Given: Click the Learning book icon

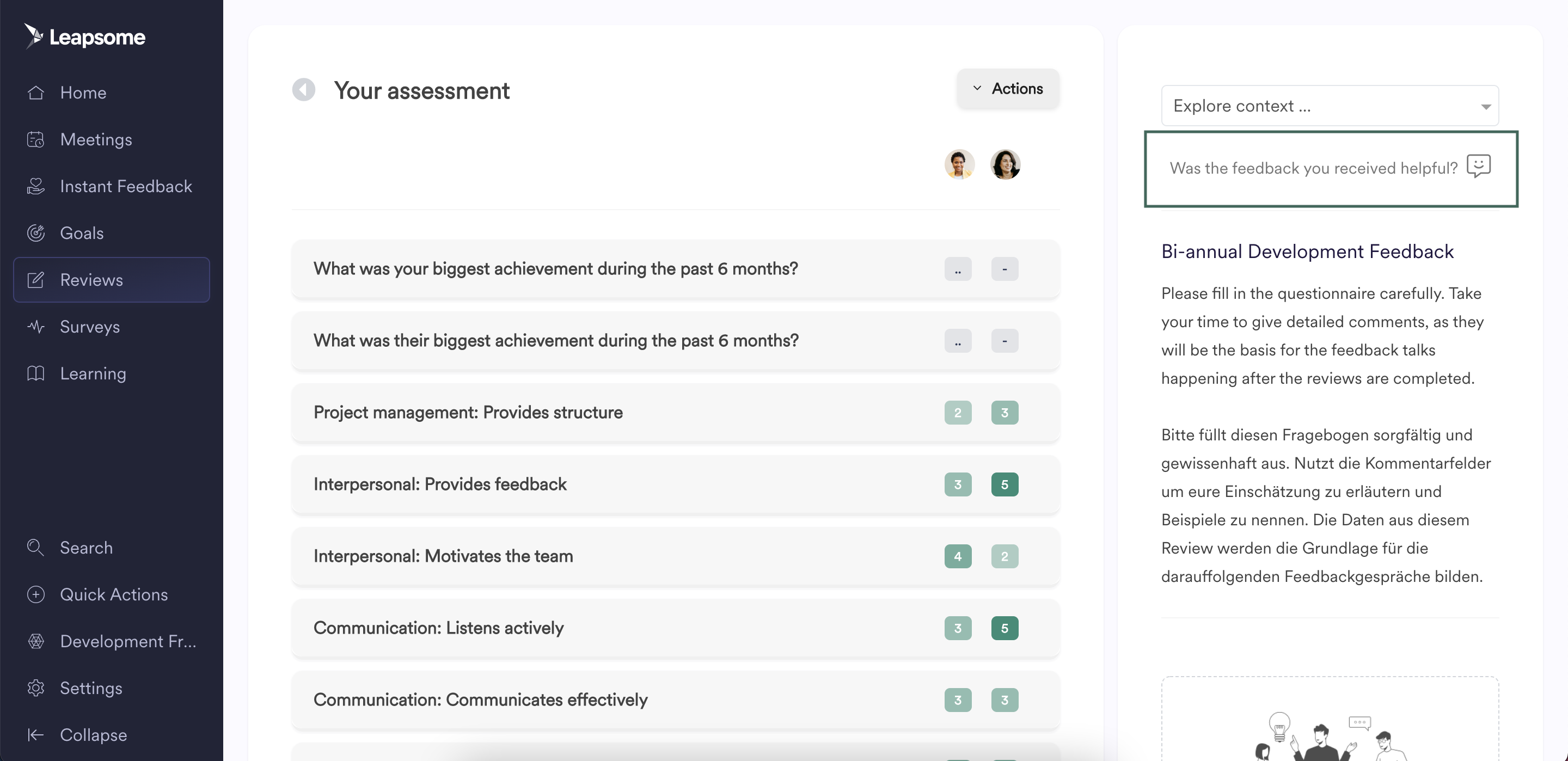Looking at the screenshot, I should 36,374.
